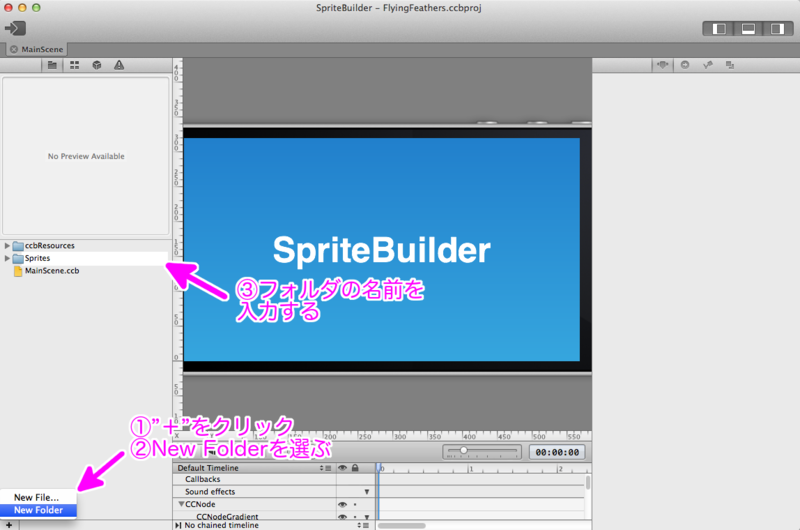This screenshot has width=800, height=530.
Task: Toggle CCNodeGradient lock dot
Action: (x=355, y=517)
